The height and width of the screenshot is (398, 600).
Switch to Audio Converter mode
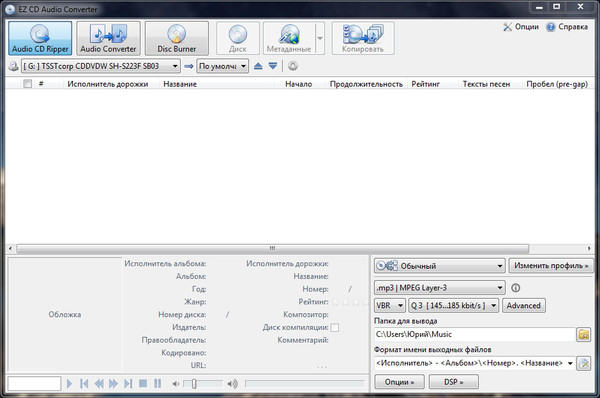pos(108,38)
